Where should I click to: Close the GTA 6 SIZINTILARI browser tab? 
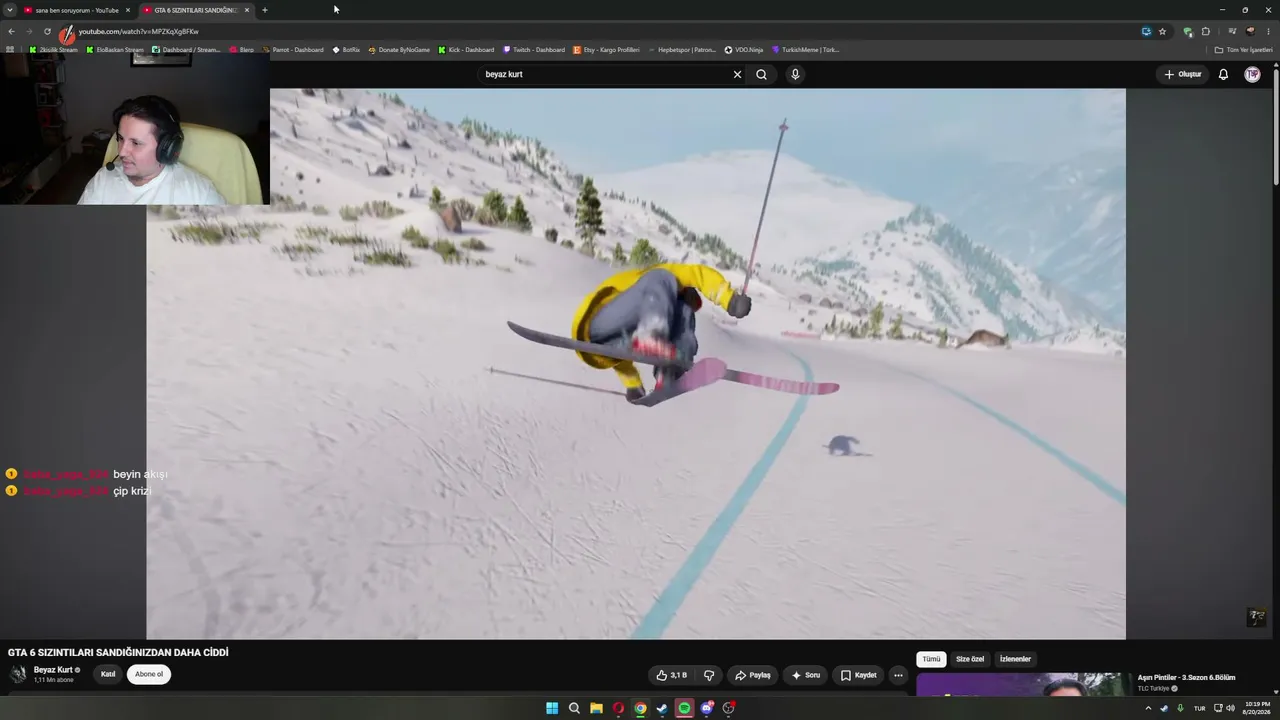247,10
